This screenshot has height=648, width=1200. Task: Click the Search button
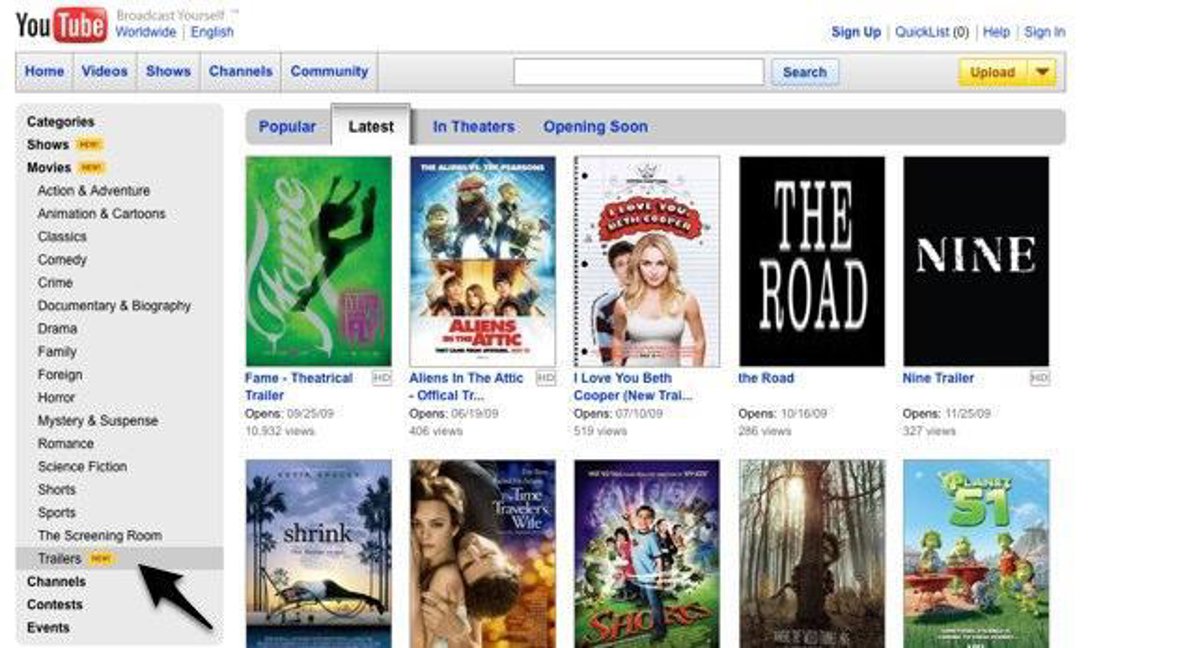click(804, 72)
